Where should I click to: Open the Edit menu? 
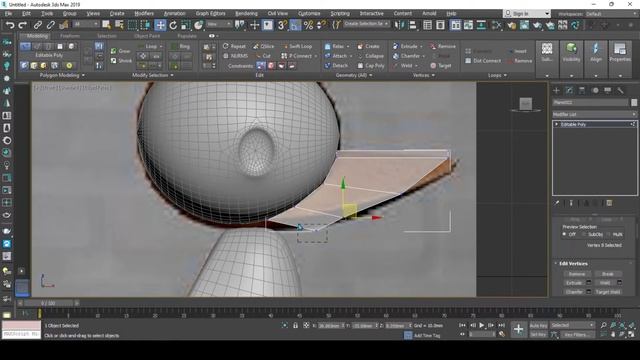tap(26, 13)
